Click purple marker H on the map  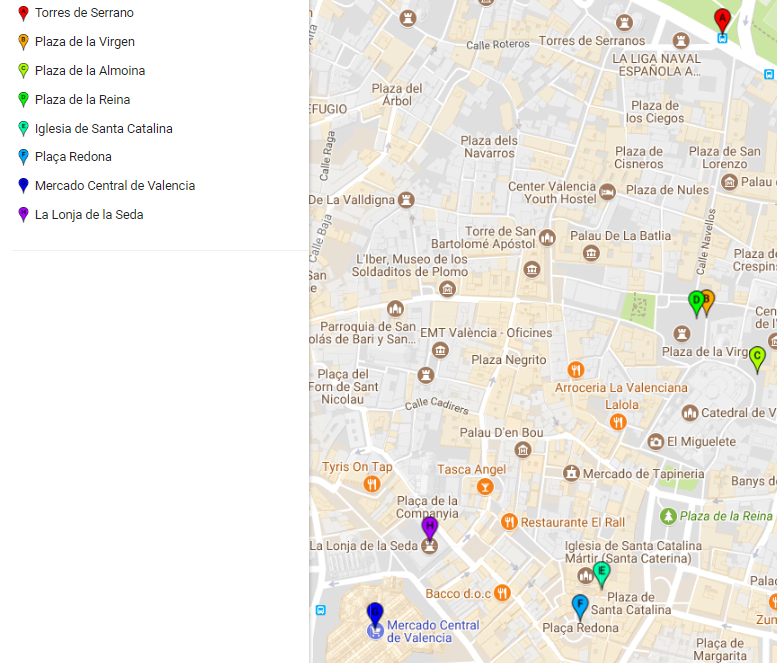pos(430,527)
